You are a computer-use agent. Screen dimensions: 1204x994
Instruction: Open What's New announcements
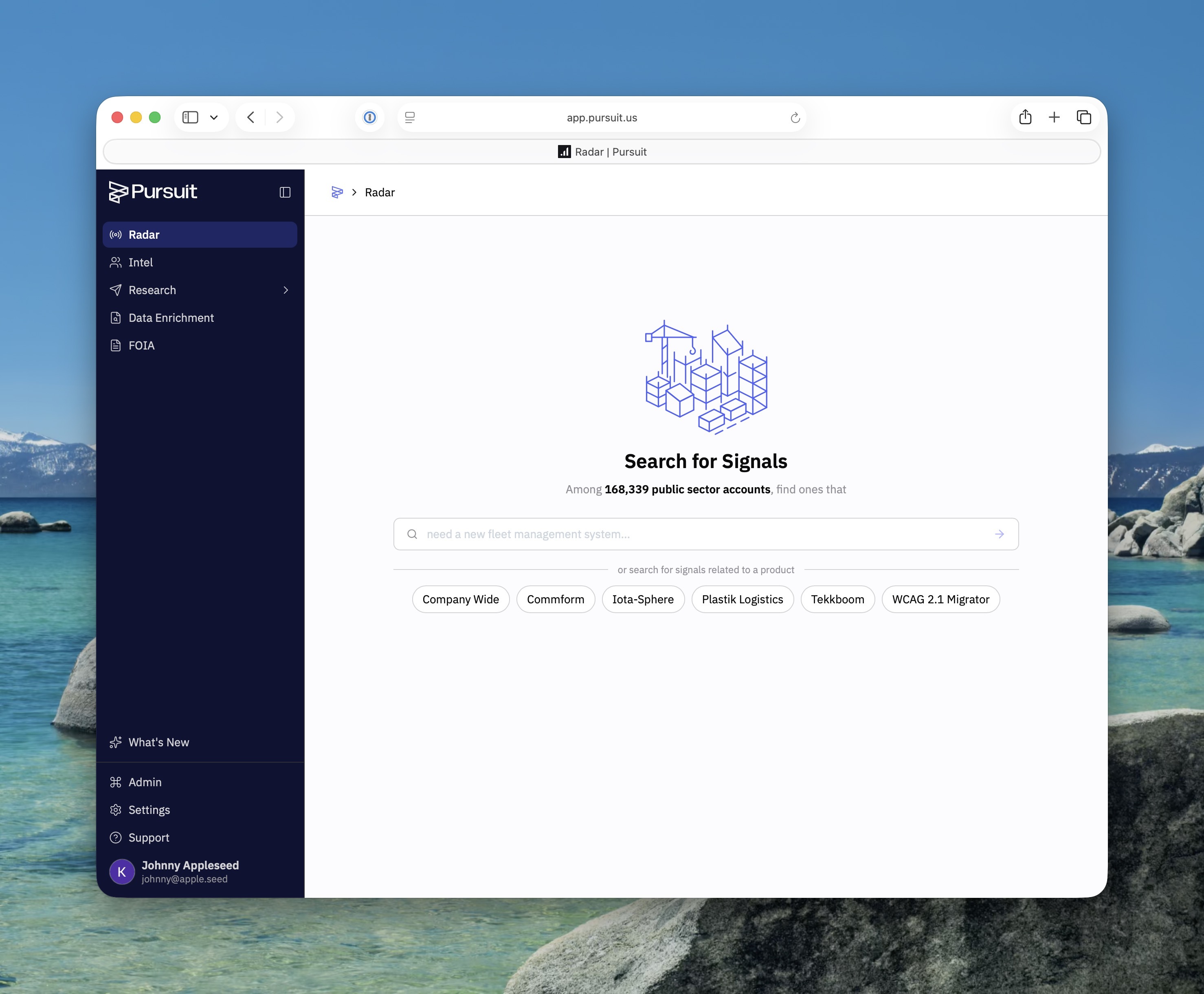point(158,742)
